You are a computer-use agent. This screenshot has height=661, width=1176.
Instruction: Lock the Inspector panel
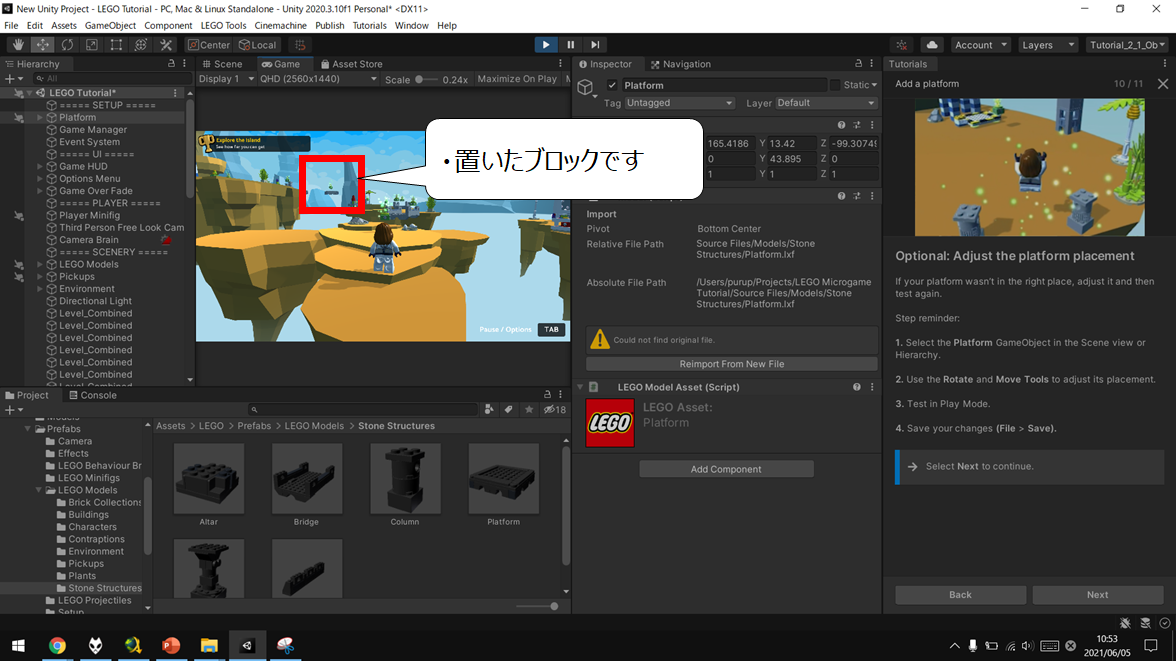859,64
